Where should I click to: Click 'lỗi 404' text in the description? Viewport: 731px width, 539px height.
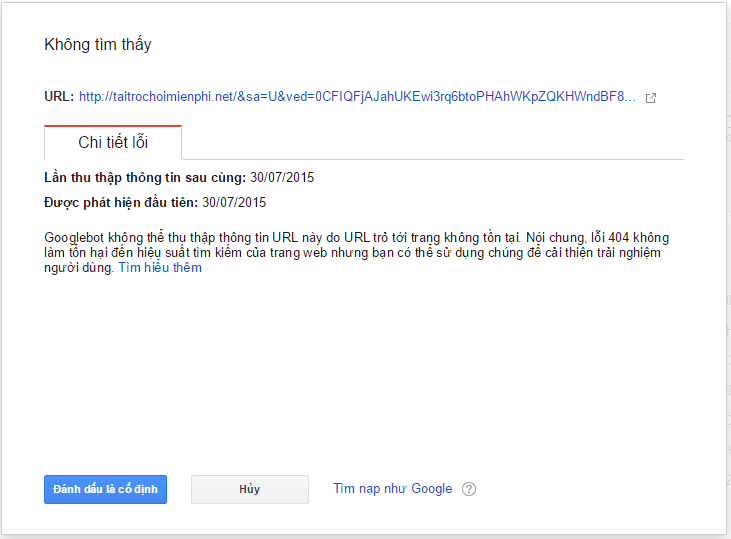610,238
